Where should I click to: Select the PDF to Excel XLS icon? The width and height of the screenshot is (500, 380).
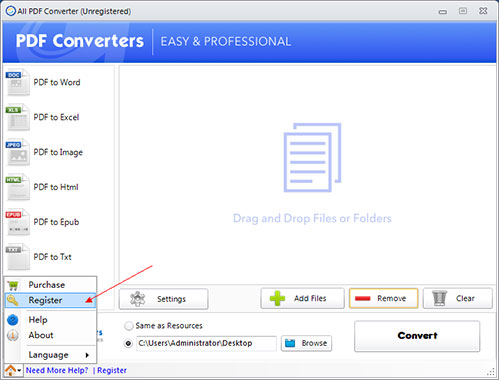tap(18, 117)
